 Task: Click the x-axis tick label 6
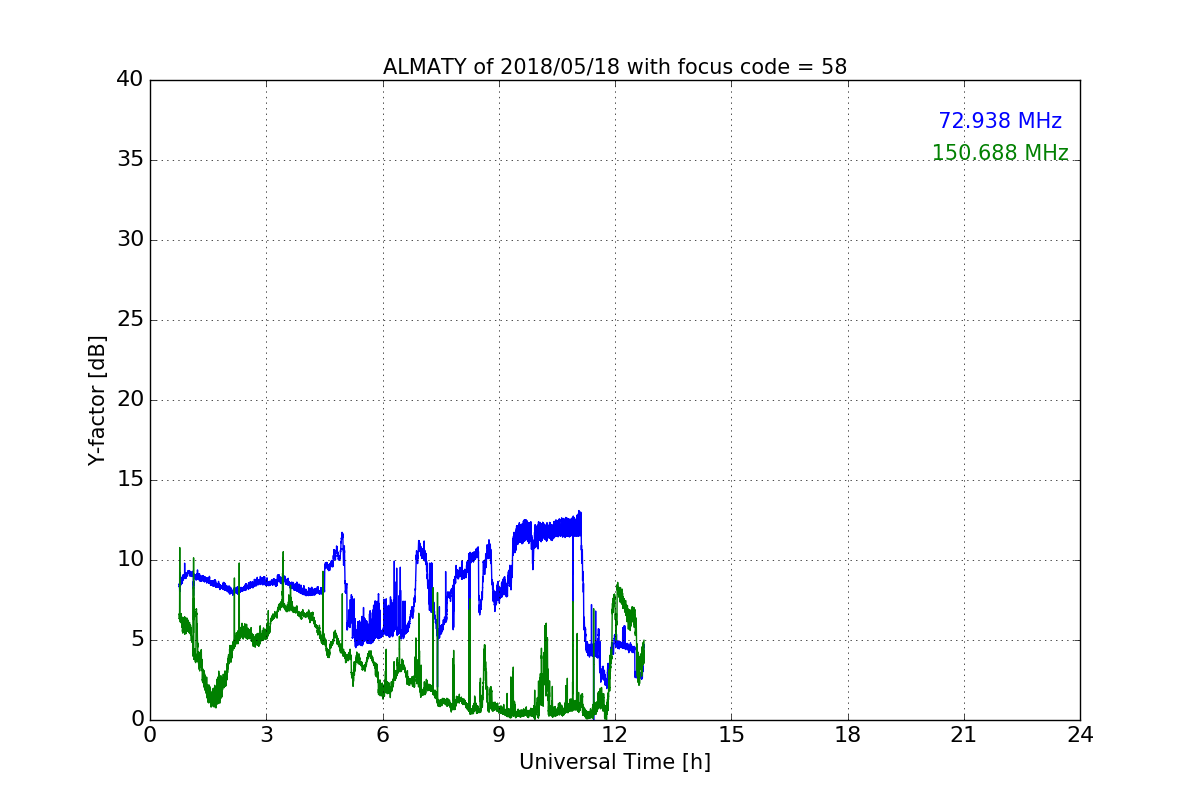click(x=383, y=735)
